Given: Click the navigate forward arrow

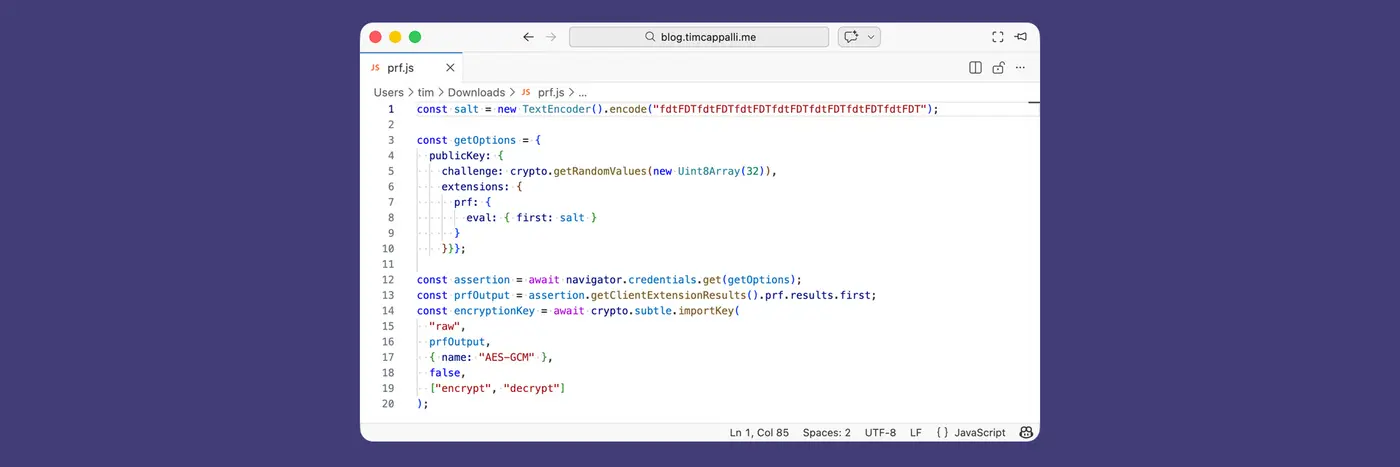Looking at the screenshot, I should [x=551, y=37].
